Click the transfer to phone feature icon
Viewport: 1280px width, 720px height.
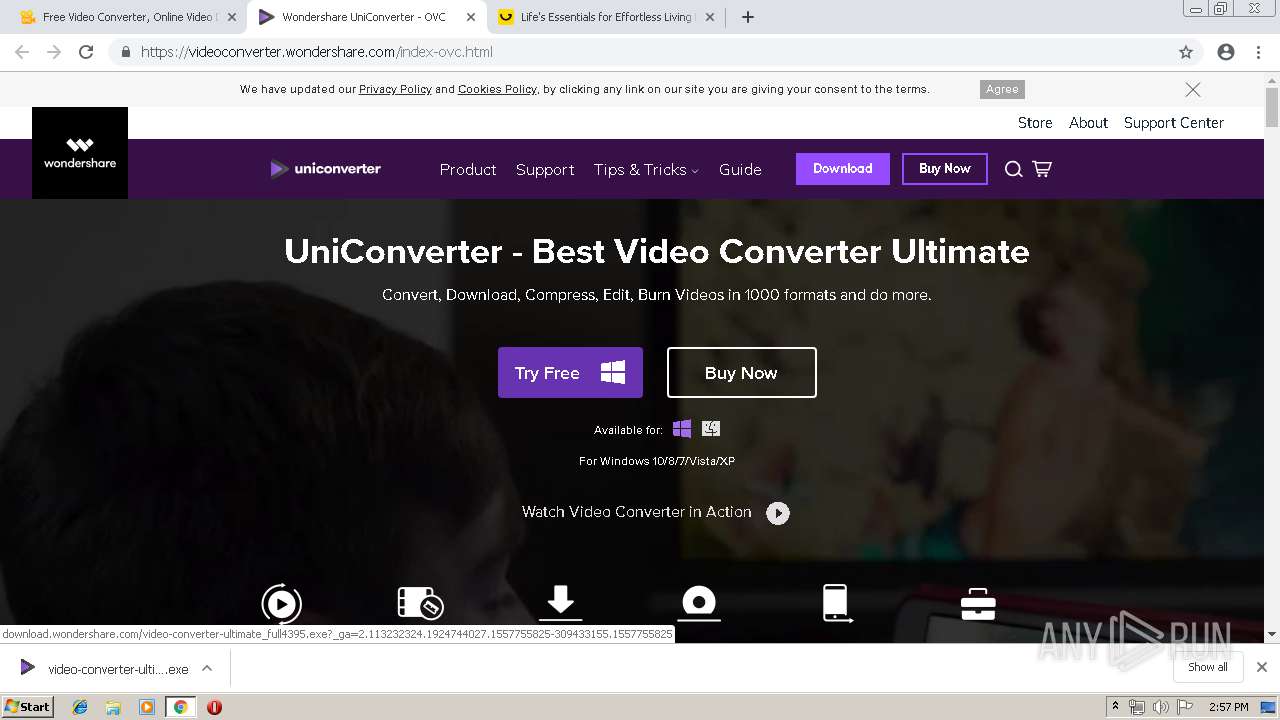coord(837,603)
